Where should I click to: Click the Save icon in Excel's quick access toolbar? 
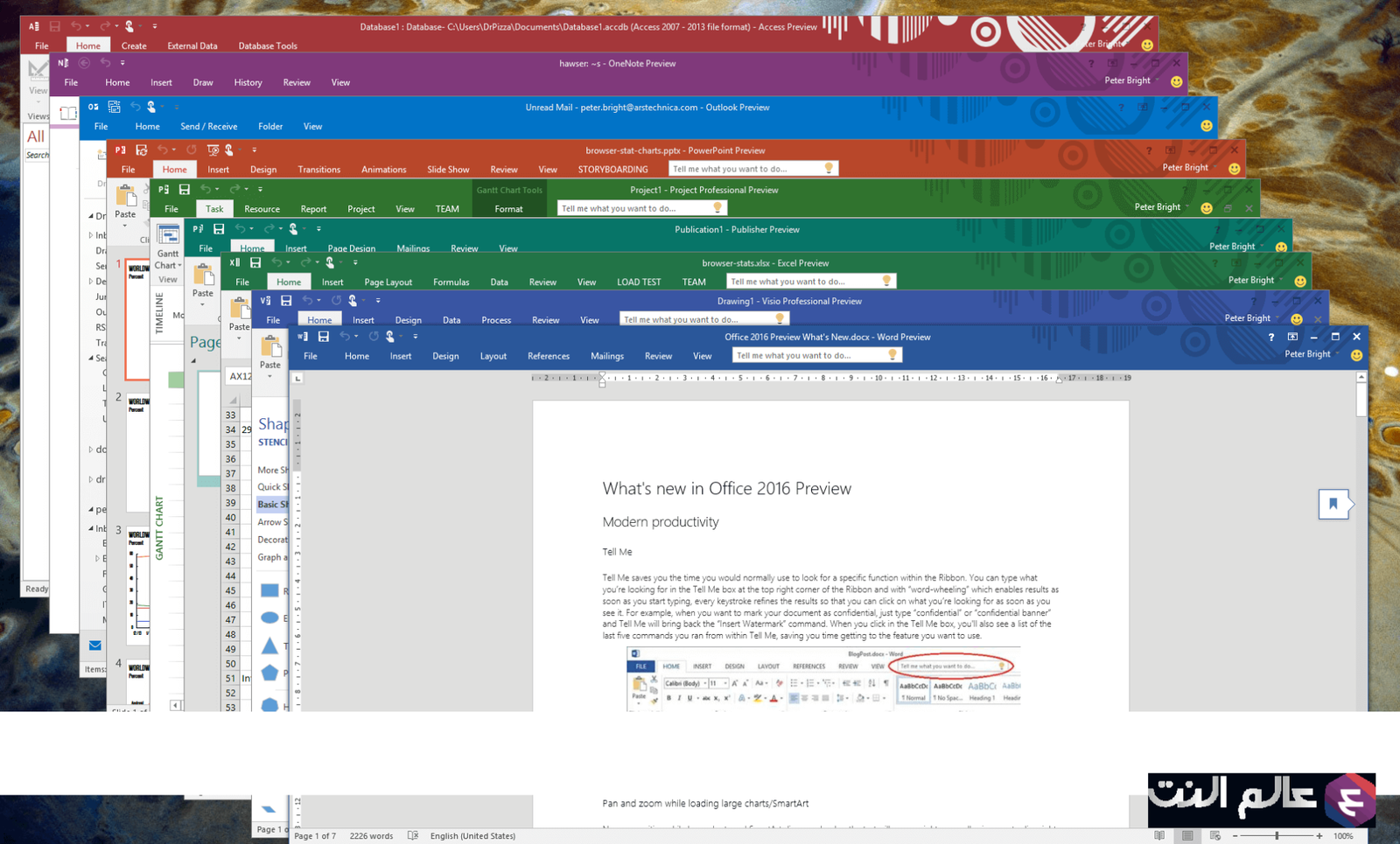click(255, 262)
